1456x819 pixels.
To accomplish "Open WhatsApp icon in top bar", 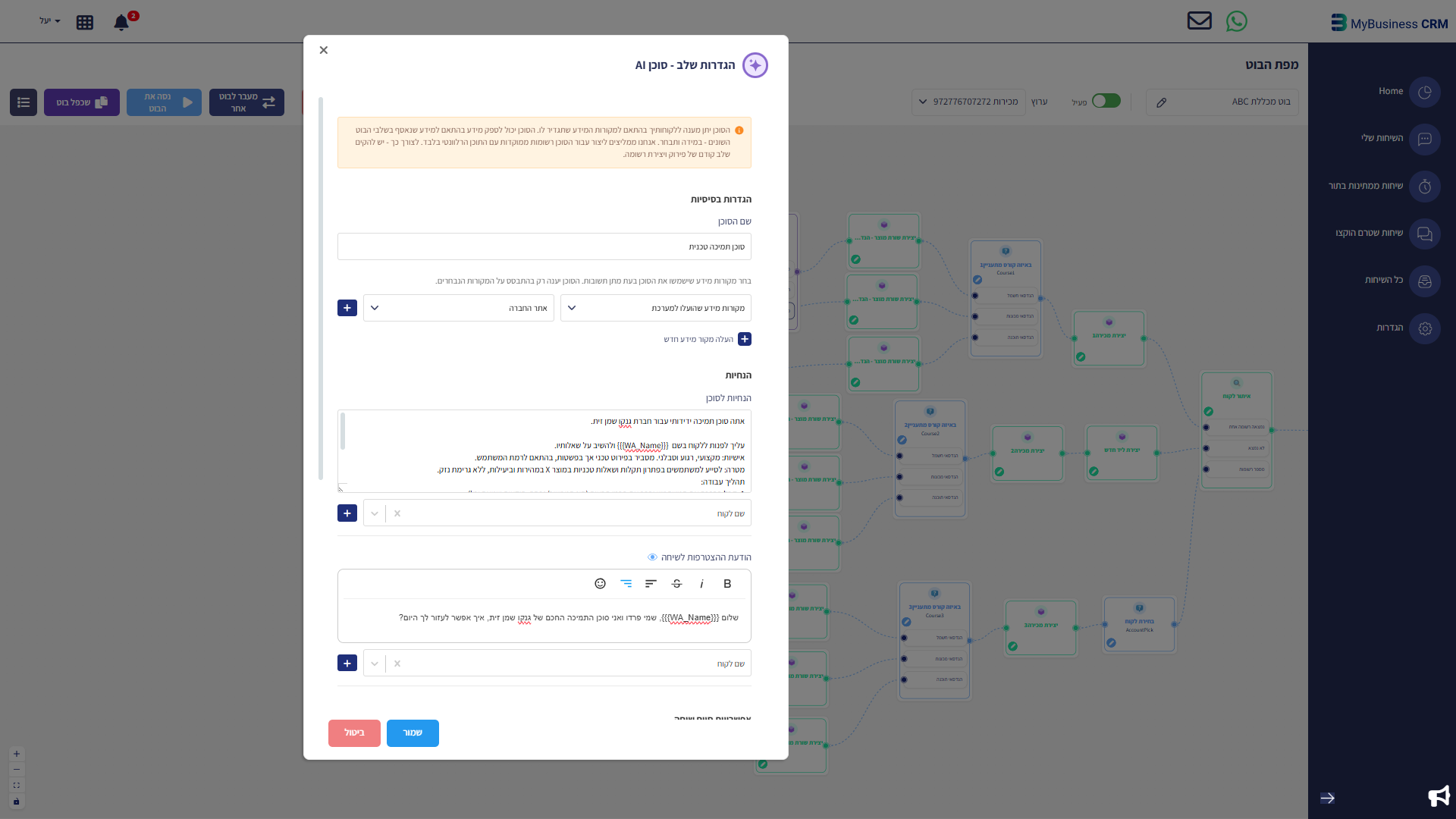I will click(x=1236, y=21).
